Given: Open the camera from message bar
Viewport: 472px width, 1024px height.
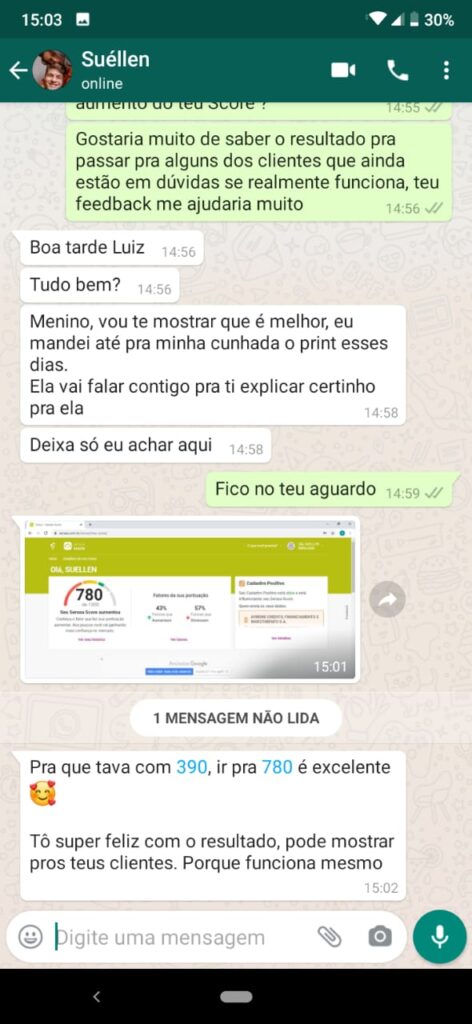Looking at the screenshot, I should pos(379,937).
